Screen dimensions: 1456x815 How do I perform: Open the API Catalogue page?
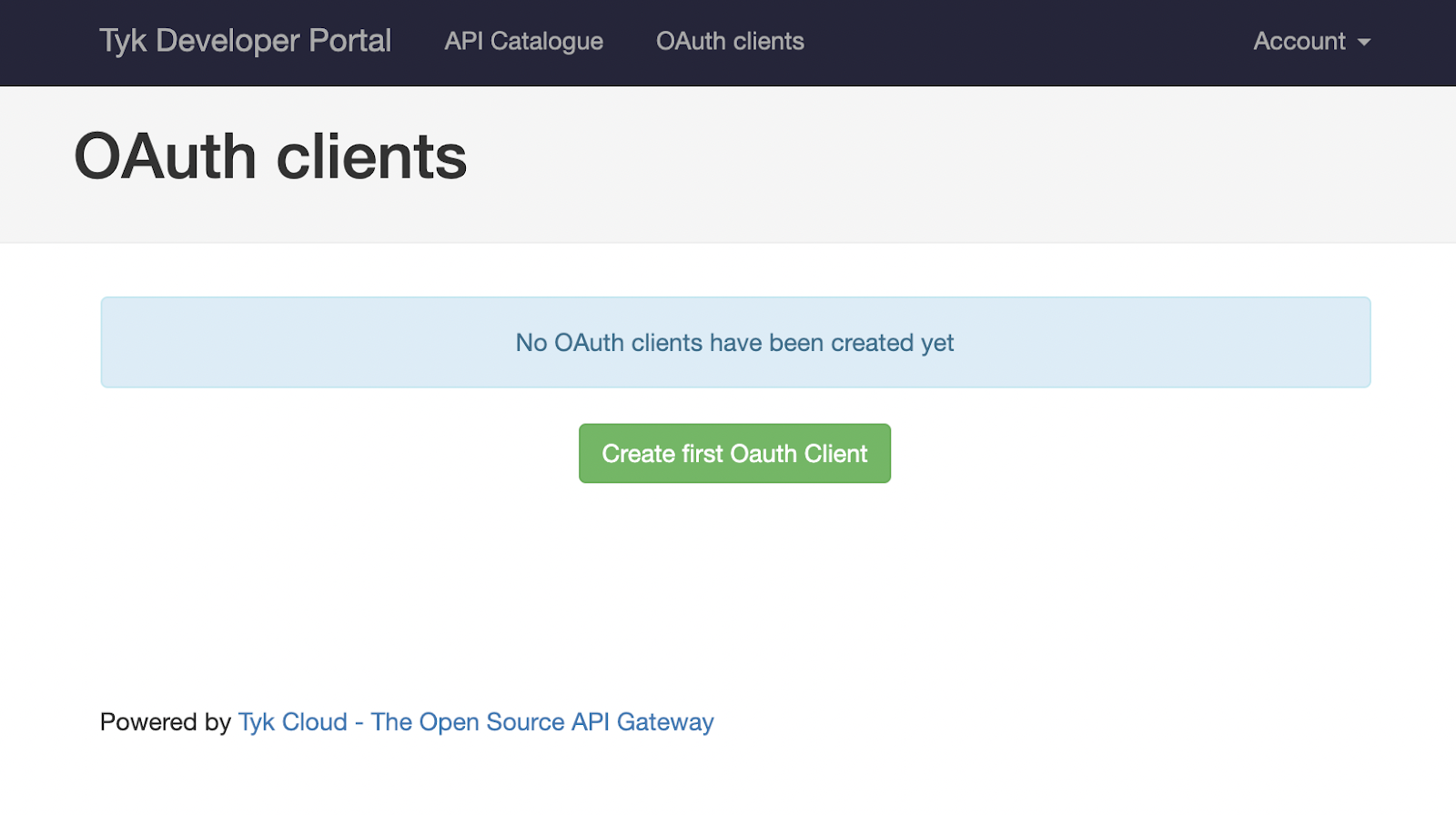(523, 41)
